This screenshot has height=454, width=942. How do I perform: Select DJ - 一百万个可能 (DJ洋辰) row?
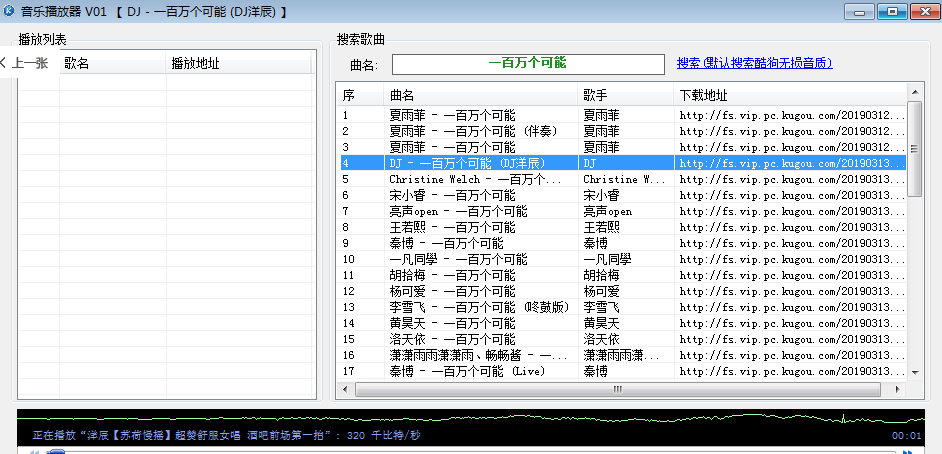622,163
